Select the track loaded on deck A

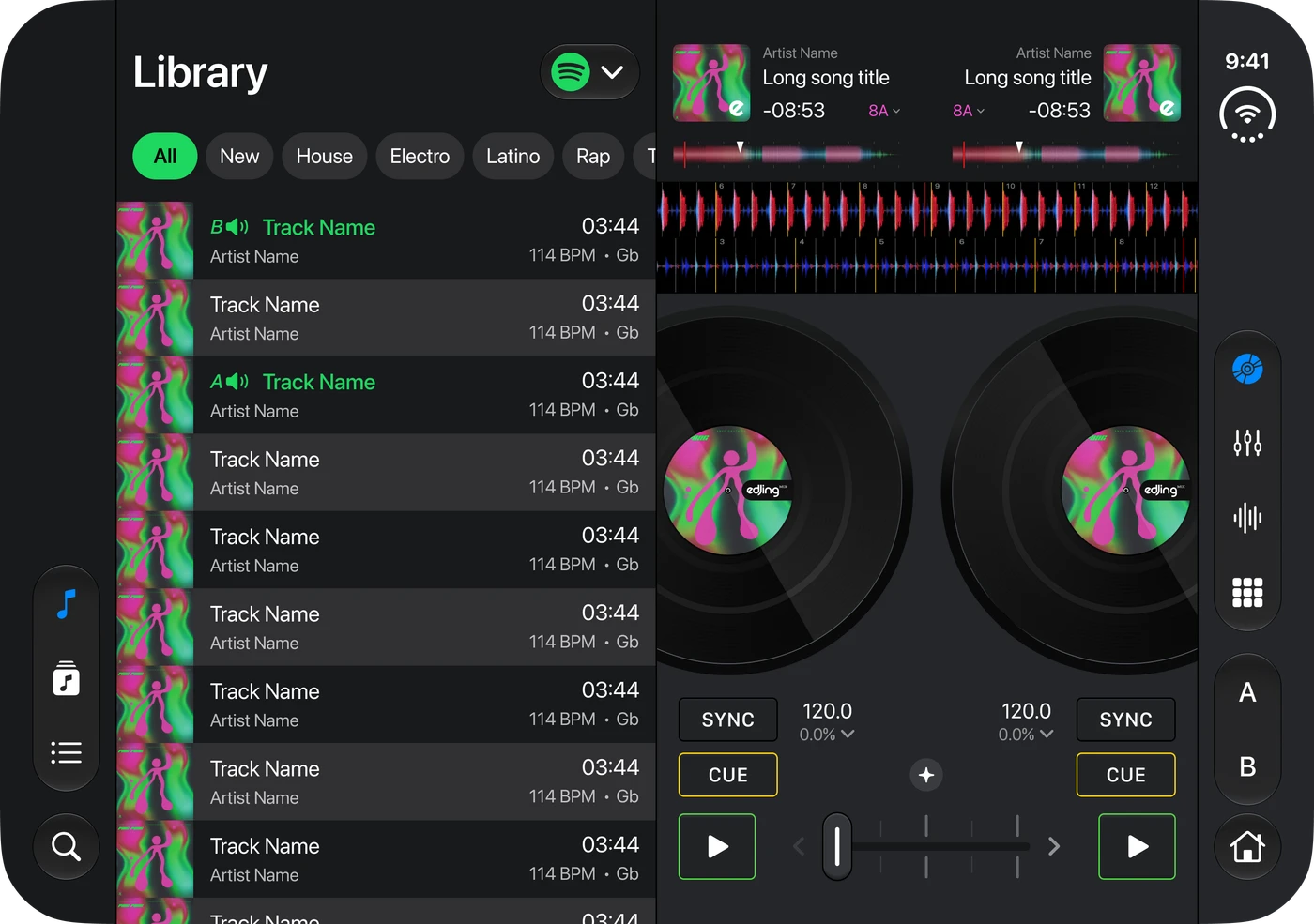[387, 395]
